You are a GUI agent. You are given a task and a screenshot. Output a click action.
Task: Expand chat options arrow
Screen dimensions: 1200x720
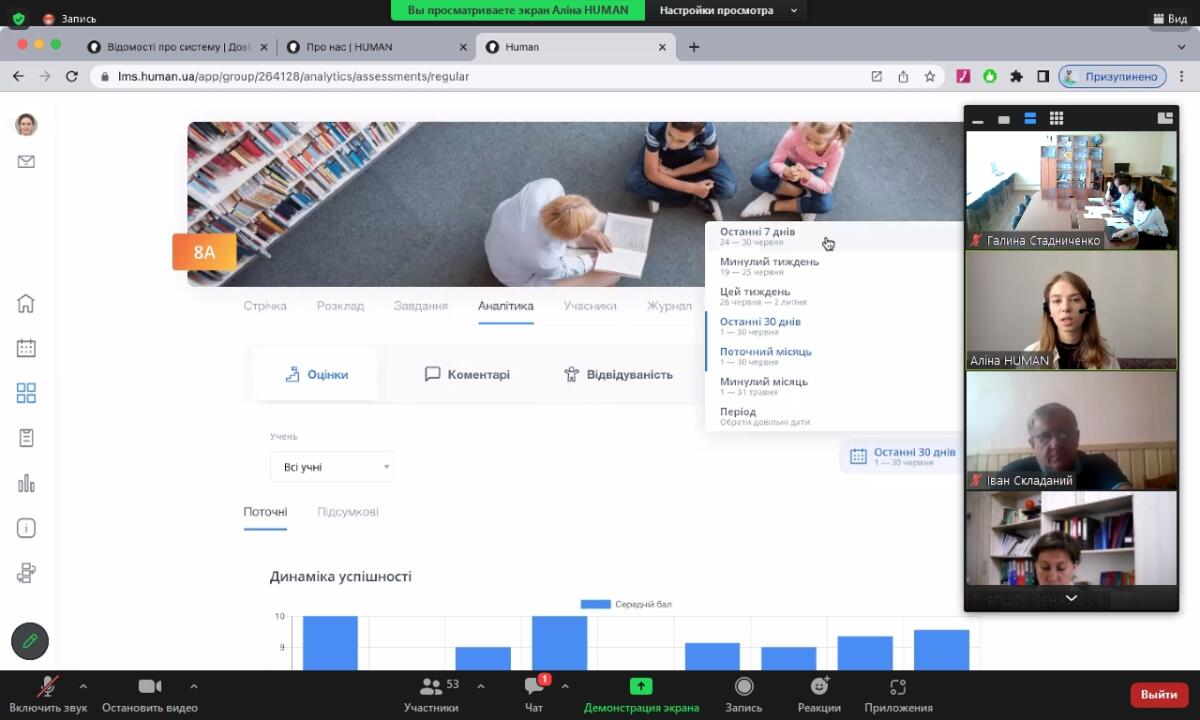565,686
